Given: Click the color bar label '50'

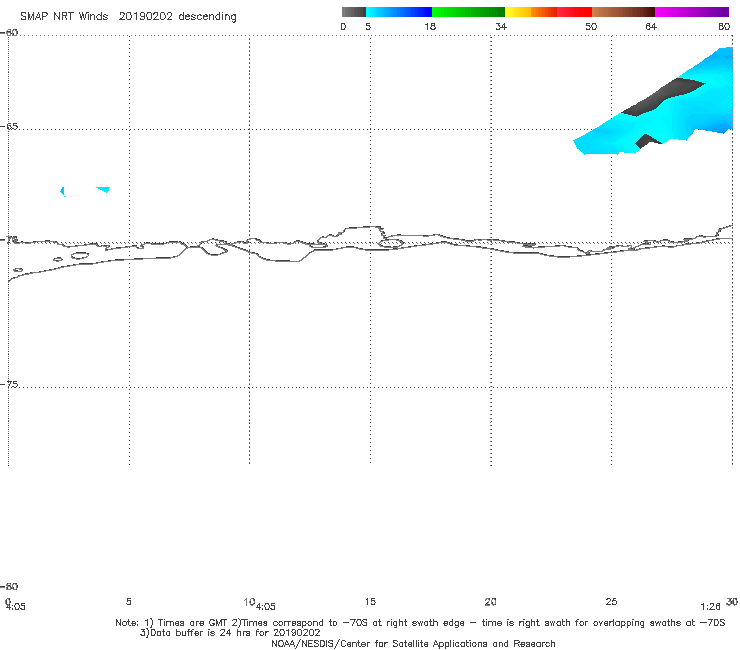Looking at the screenshot, I should point(591,26).
